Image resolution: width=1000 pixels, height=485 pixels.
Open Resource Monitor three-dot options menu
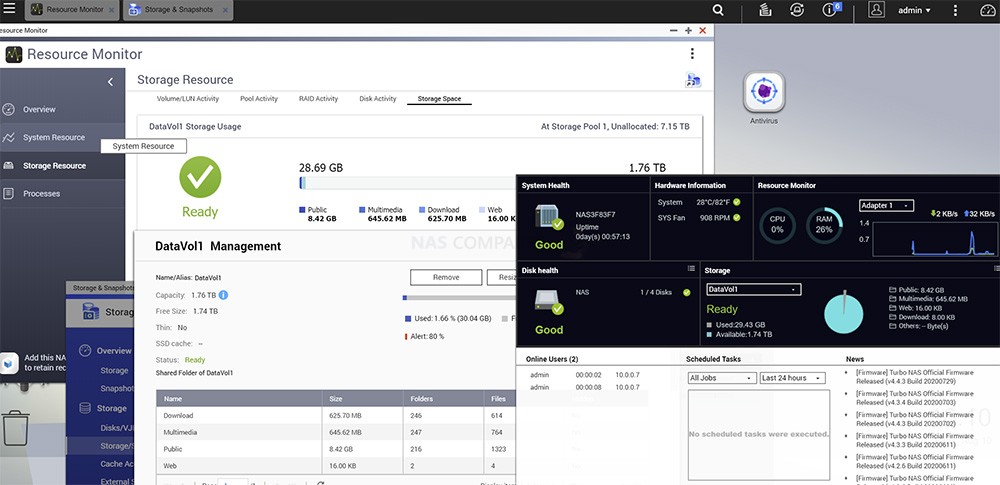coord(693,54)
